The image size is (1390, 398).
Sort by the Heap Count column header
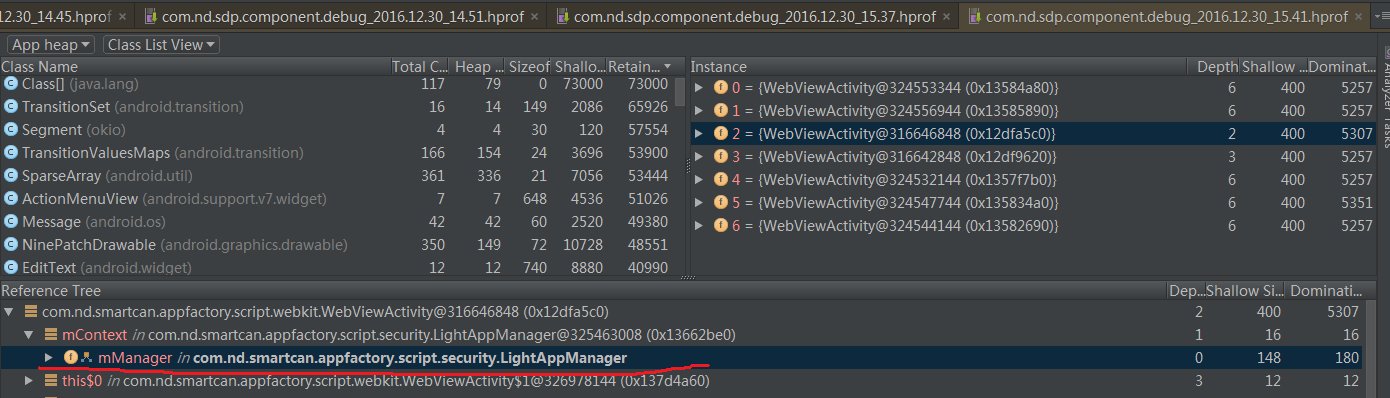click(478, 66)
